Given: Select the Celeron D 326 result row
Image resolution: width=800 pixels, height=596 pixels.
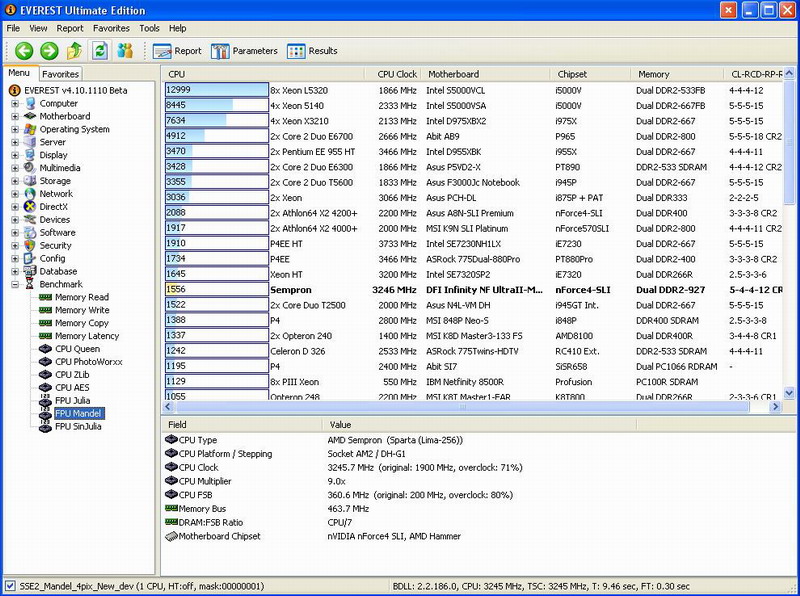Looking at the screenshot, I should tap(473, 351).
